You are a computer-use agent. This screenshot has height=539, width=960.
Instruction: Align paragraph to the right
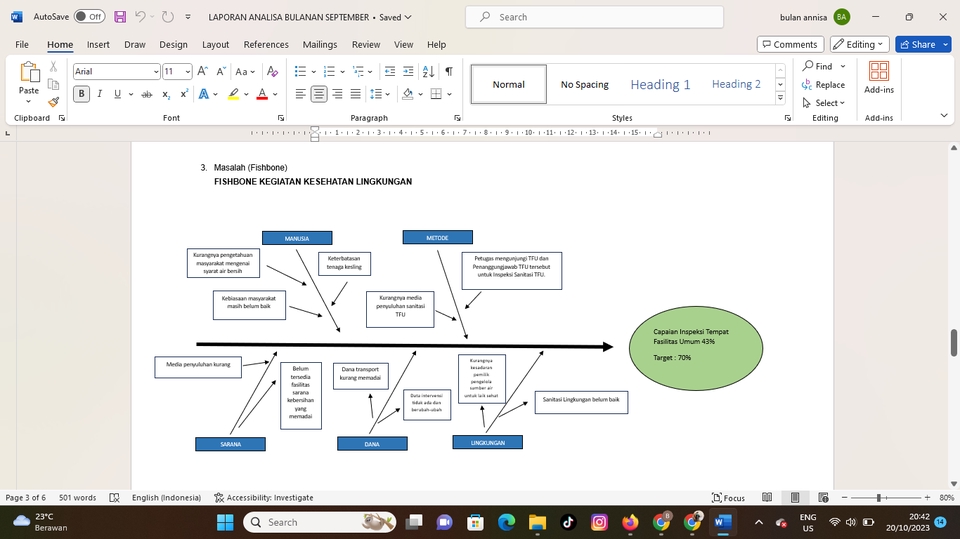337,94
